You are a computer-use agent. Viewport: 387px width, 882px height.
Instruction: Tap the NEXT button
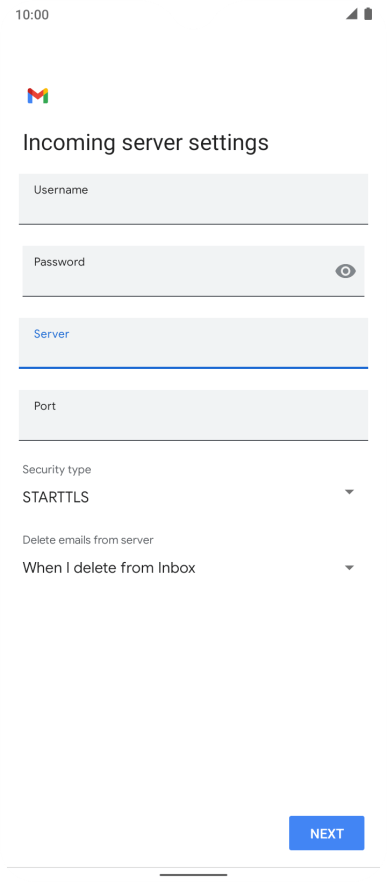point(327,833)
